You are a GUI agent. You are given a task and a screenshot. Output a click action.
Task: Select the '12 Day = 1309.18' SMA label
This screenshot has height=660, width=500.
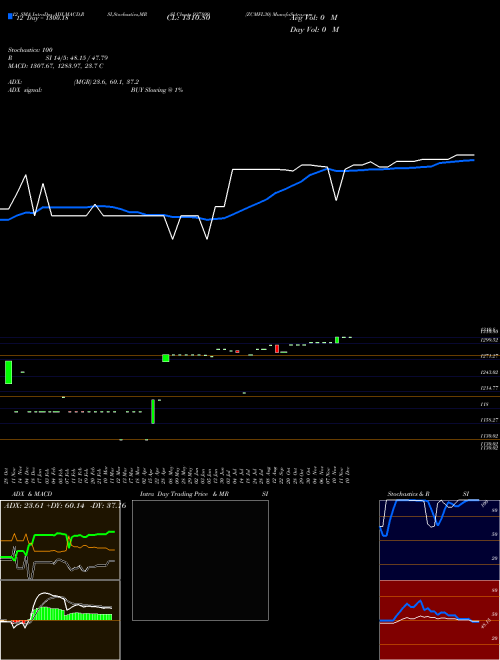coord(42,18)
